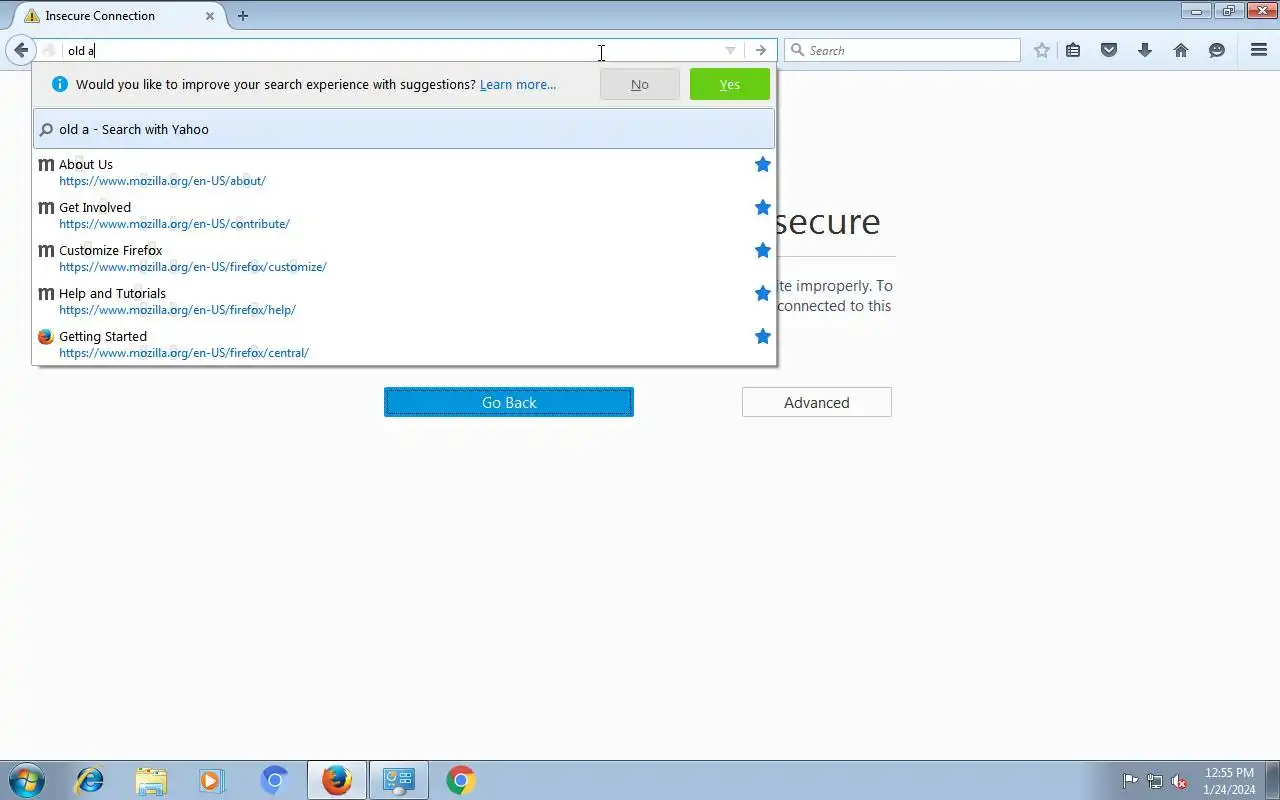Open the Windows Start button

point(27,780)
